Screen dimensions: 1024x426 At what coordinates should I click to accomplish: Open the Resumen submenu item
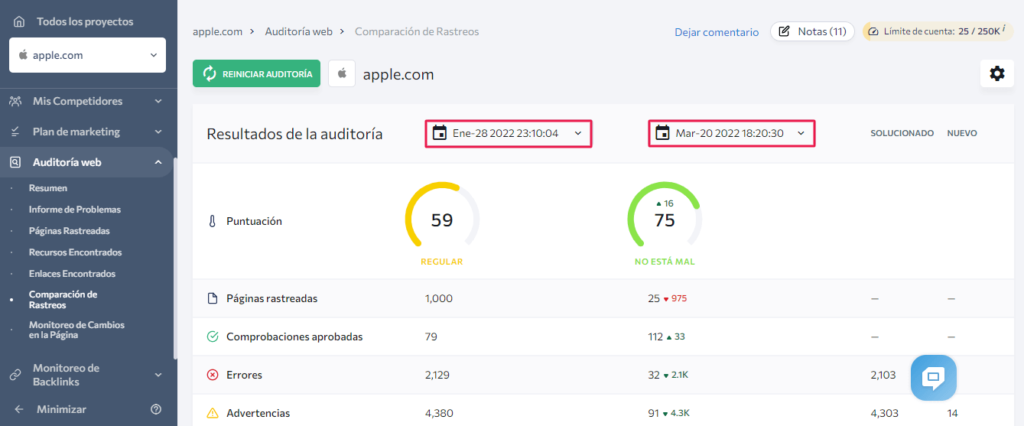coord(48,188)
